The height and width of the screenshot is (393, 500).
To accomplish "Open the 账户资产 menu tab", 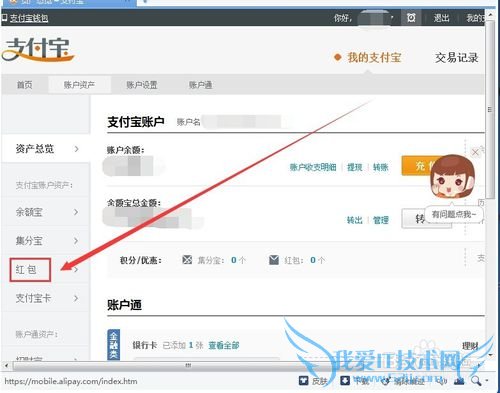I will click(79, 85).
